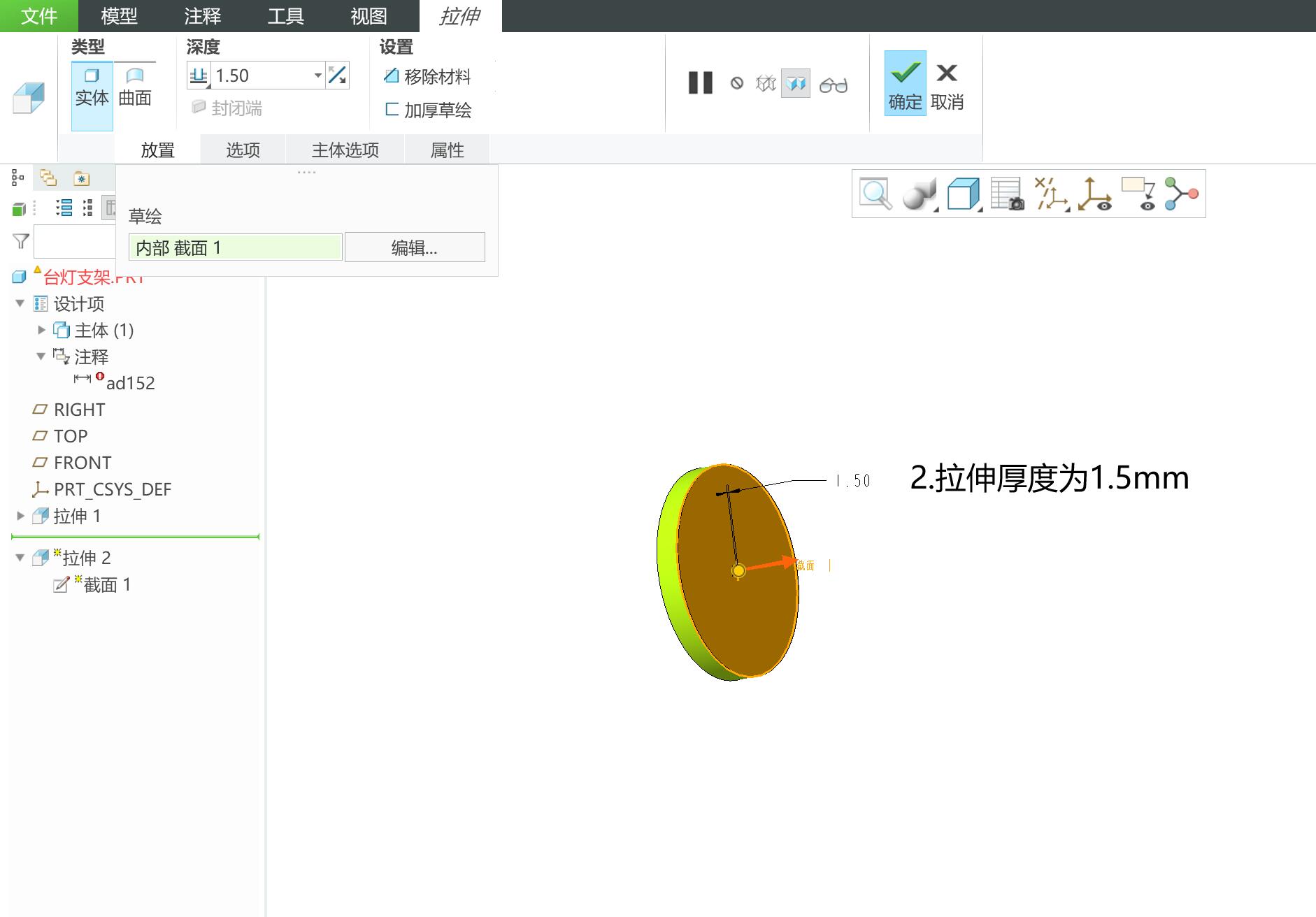Viewport: 1316px width, 917px height.
Task: Open the depth option blind icon dropdown
Action: coord(199,75)
